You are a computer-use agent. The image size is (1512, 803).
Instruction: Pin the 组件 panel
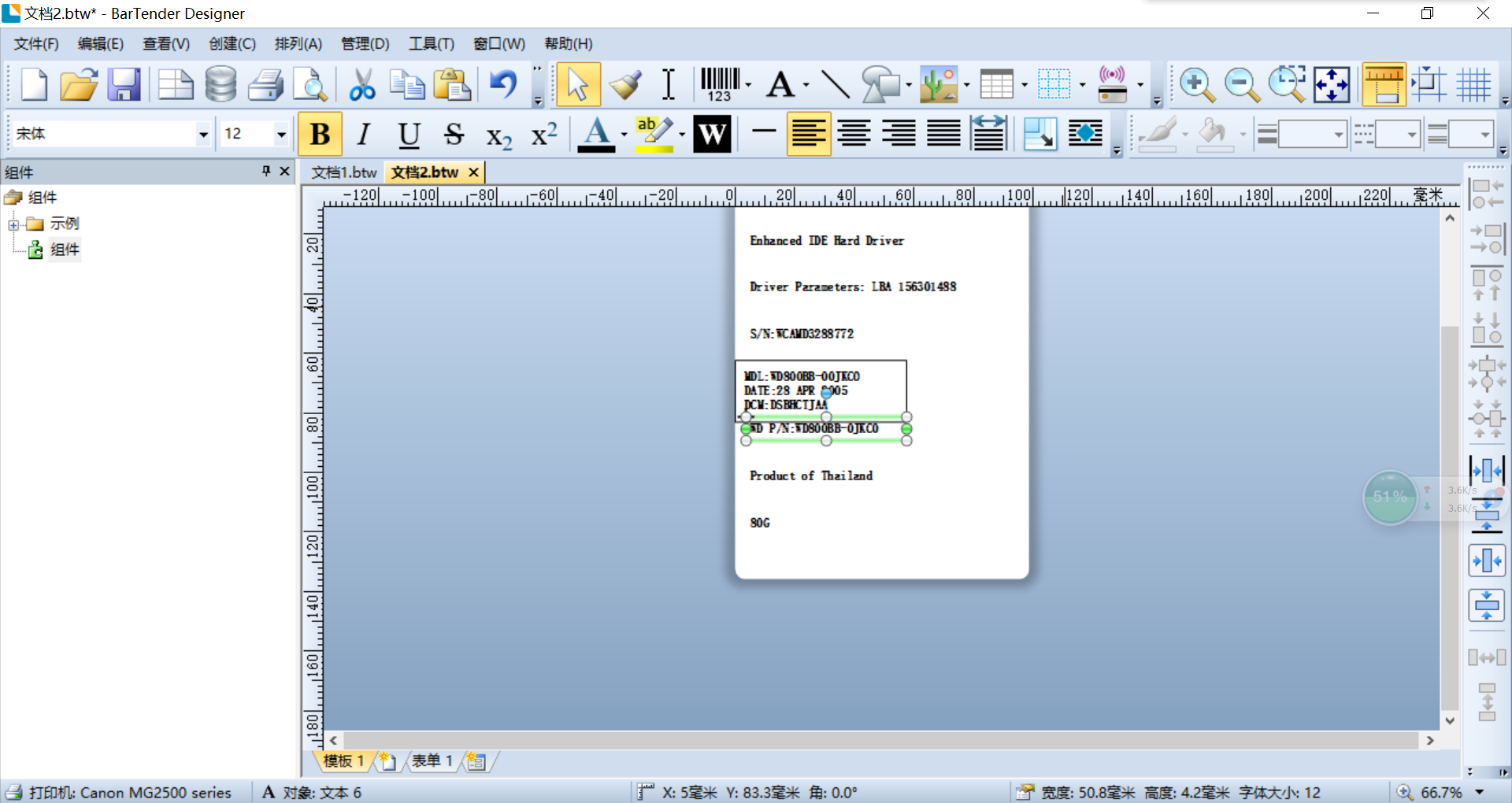(266, 171)
